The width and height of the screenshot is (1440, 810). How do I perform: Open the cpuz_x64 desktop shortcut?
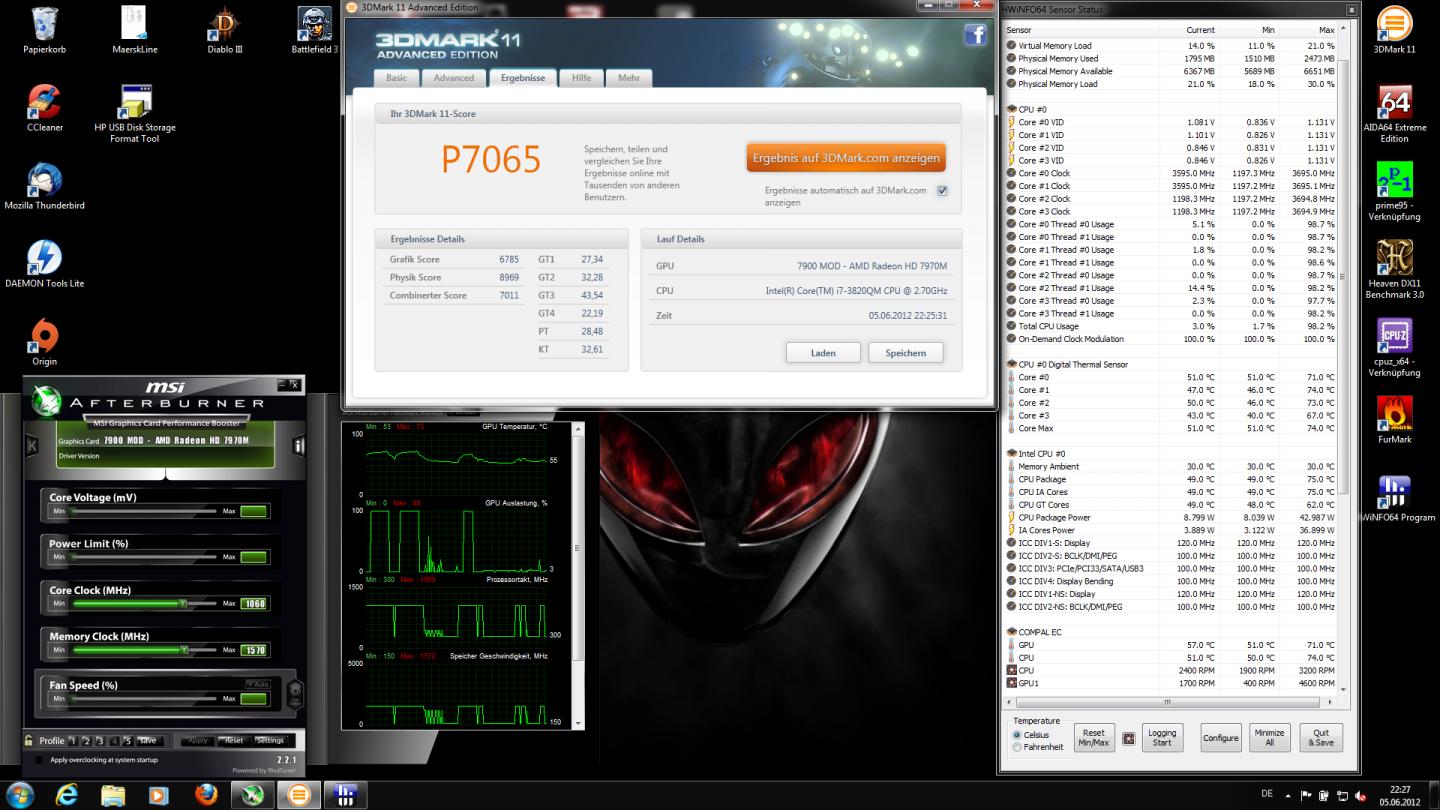[1394, 347]
